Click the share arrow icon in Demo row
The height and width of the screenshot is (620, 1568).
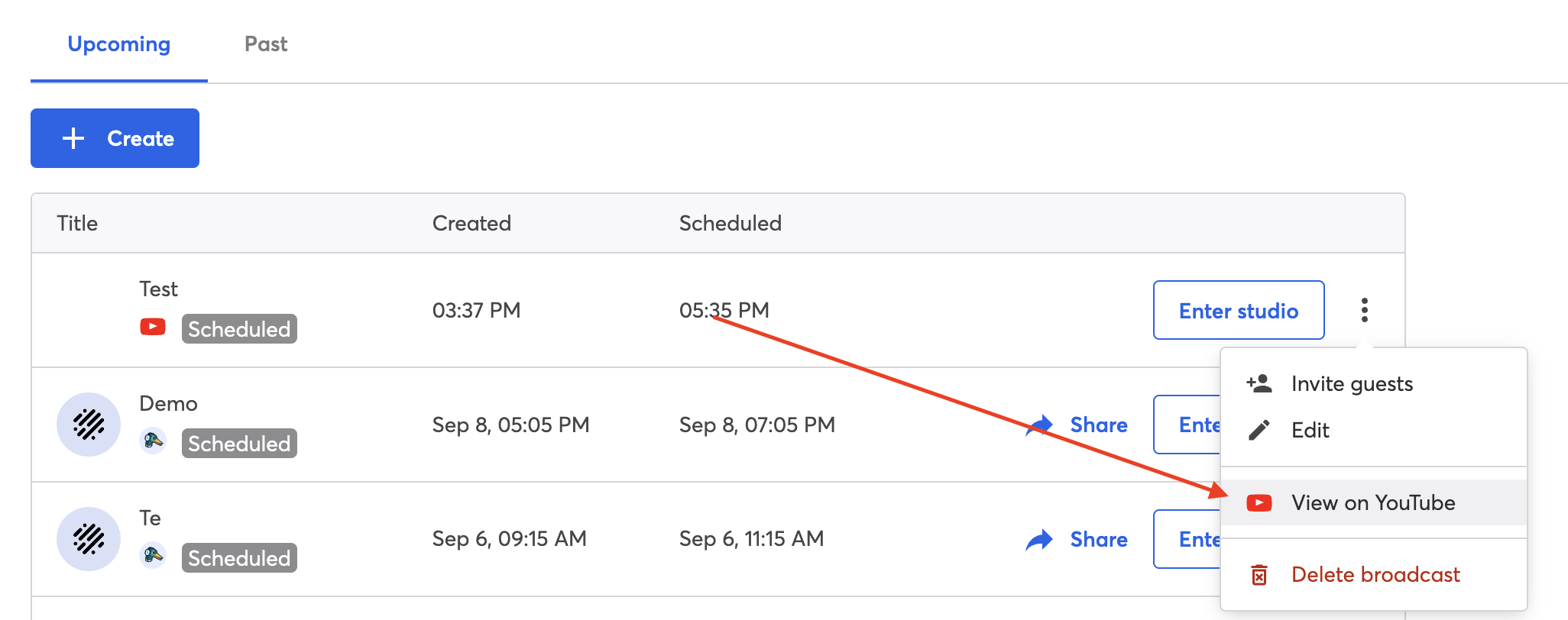(1039, 425)
